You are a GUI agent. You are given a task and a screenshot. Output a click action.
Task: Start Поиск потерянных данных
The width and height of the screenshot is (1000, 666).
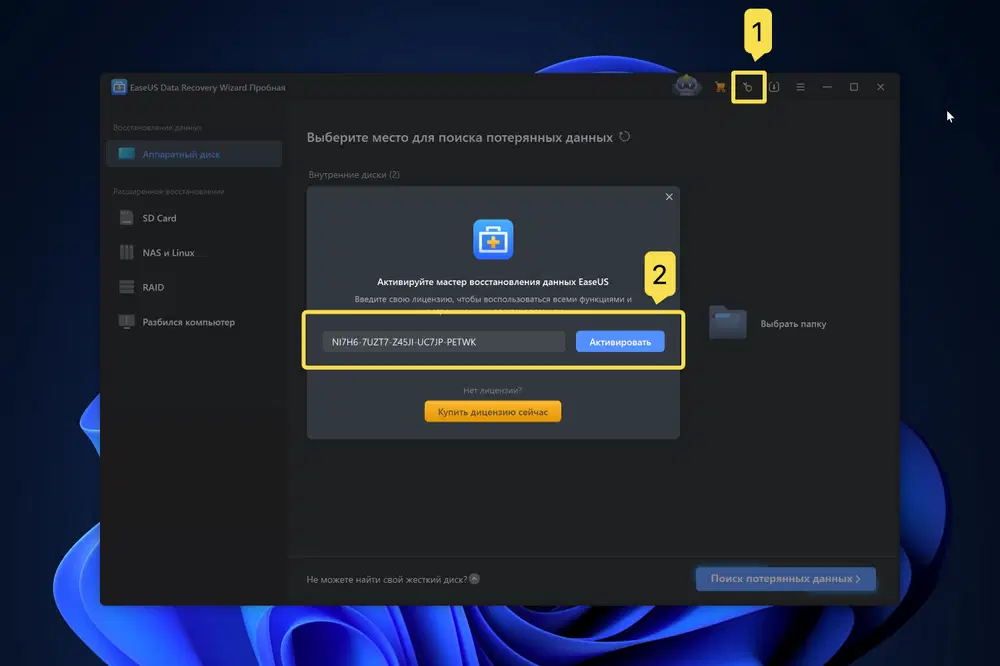[785, 579]
